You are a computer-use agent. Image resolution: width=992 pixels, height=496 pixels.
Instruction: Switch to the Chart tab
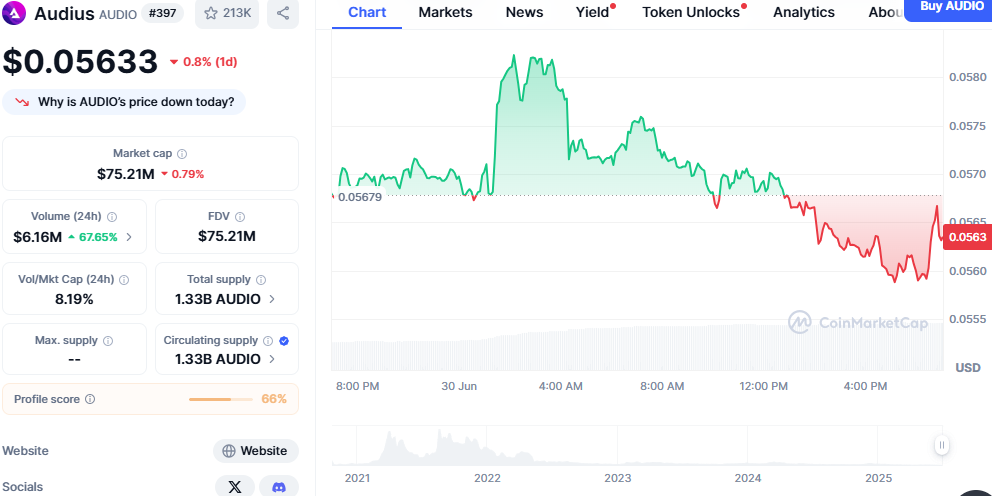tap(367, 12)
